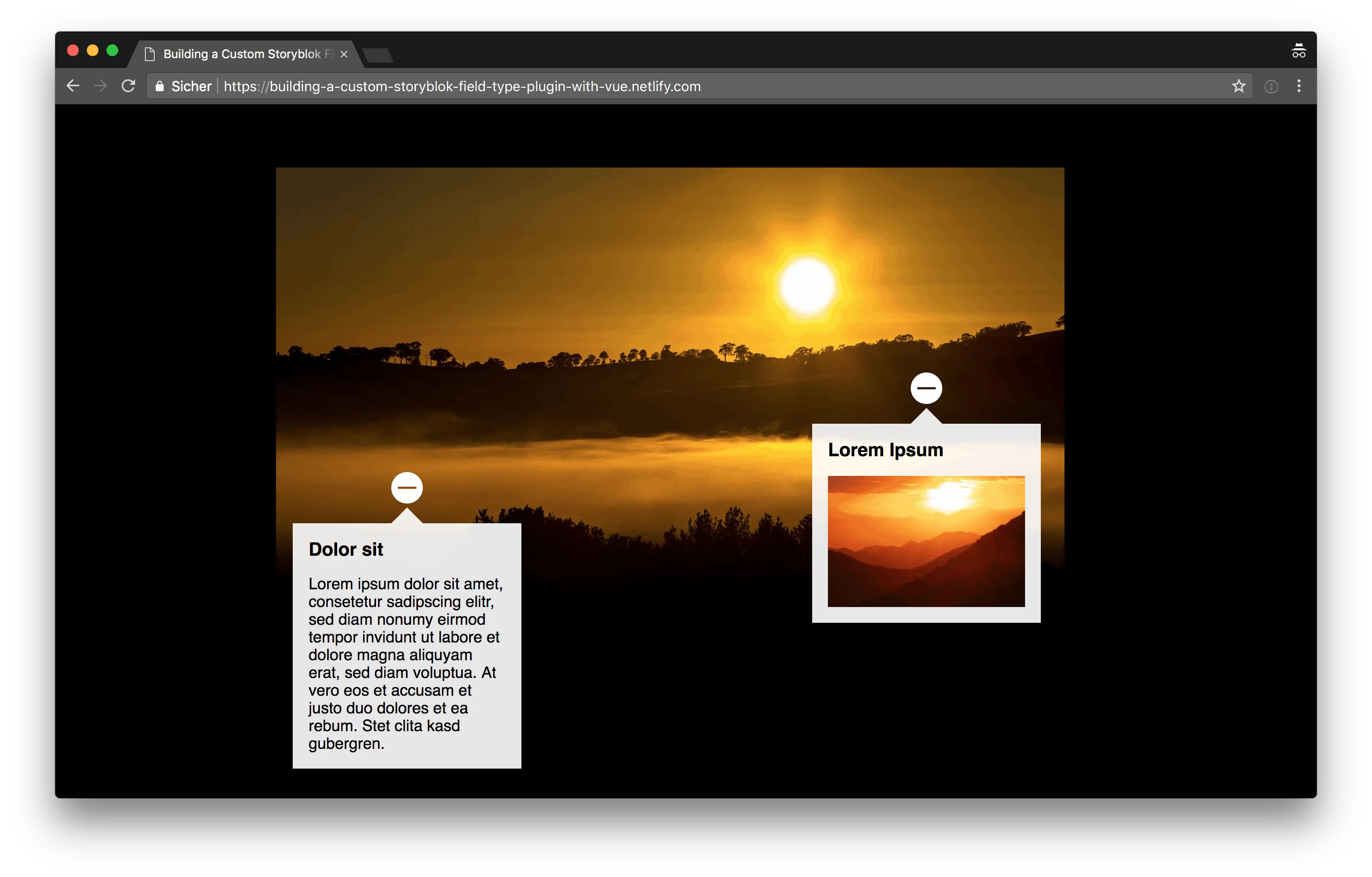Click the Dolor sit card heading
1372x877 pixels.
(x=346, y=549)
